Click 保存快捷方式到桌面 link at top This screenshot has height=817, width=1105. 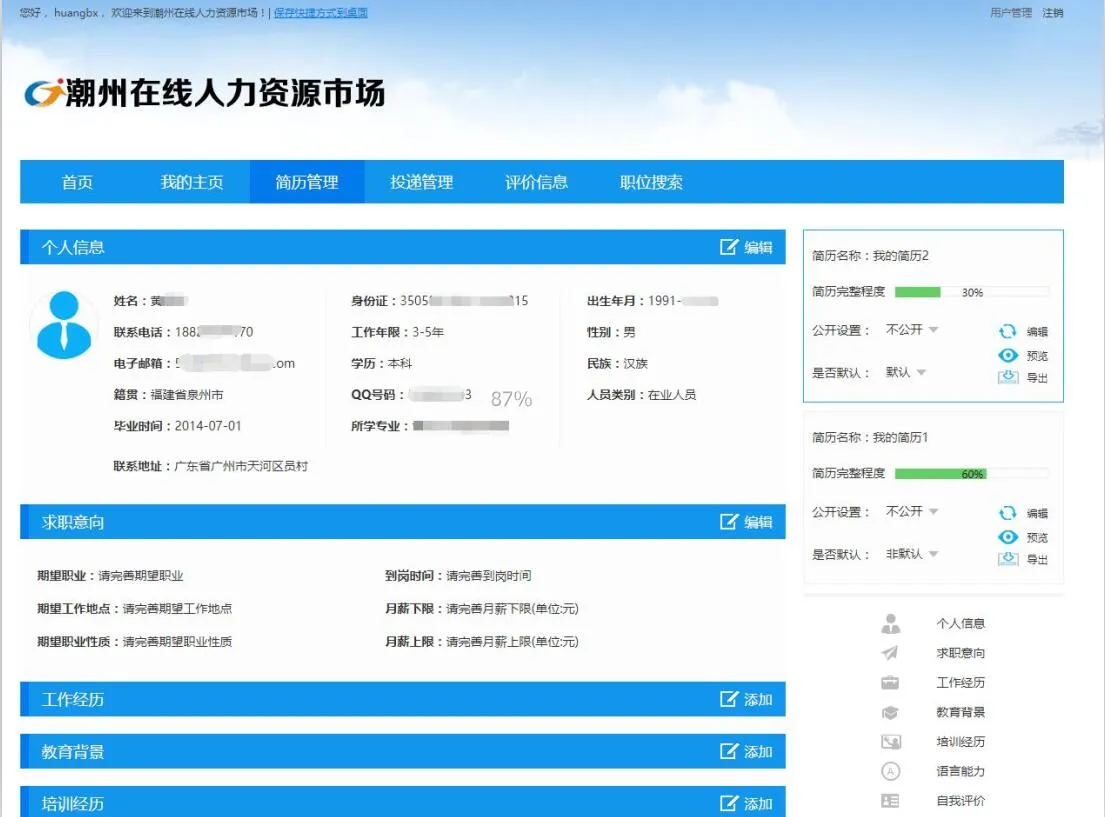pos(321,13)
